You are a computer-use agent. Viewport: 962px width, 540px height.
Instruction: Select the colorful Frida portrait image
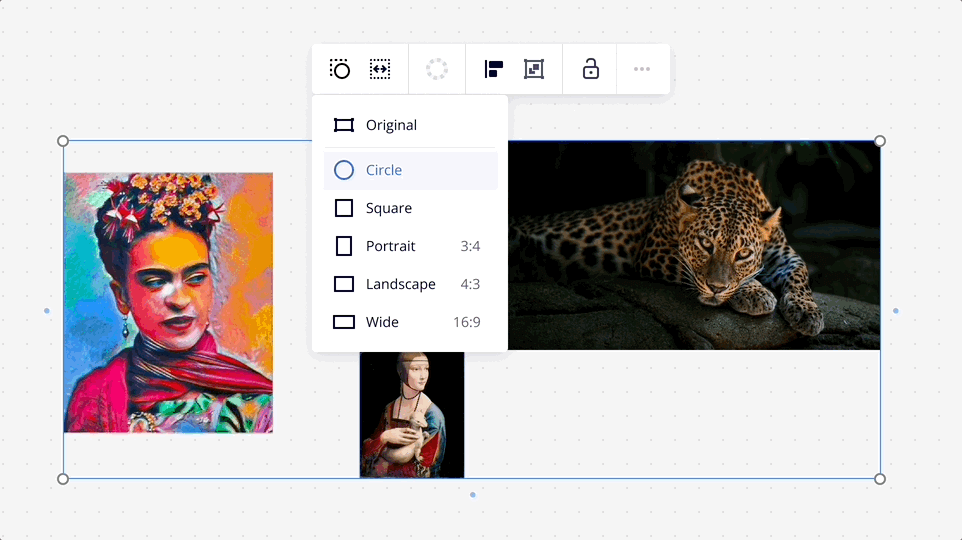click(169, 303)
